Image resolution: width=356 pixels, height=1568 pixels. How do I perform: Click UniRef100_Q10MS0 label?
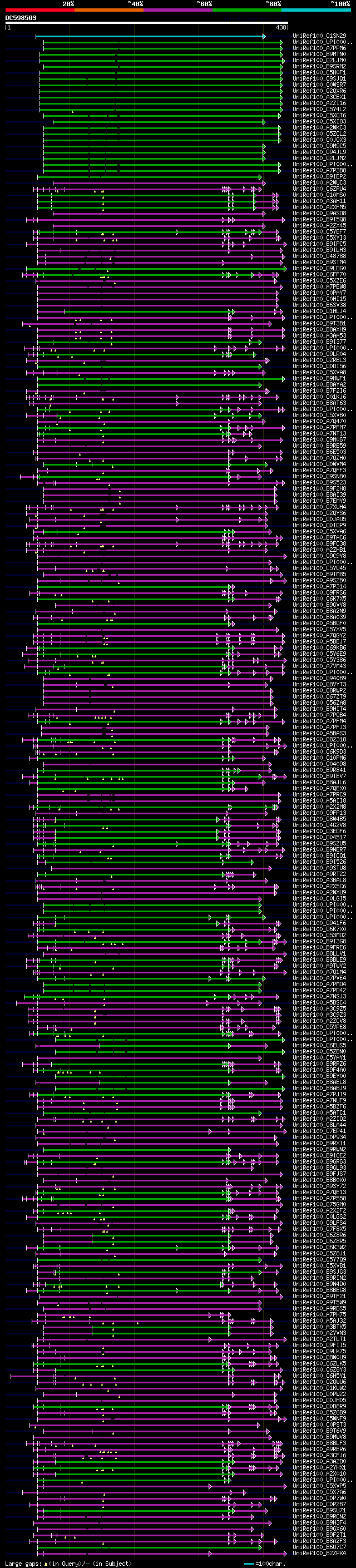tap(319, 195)
